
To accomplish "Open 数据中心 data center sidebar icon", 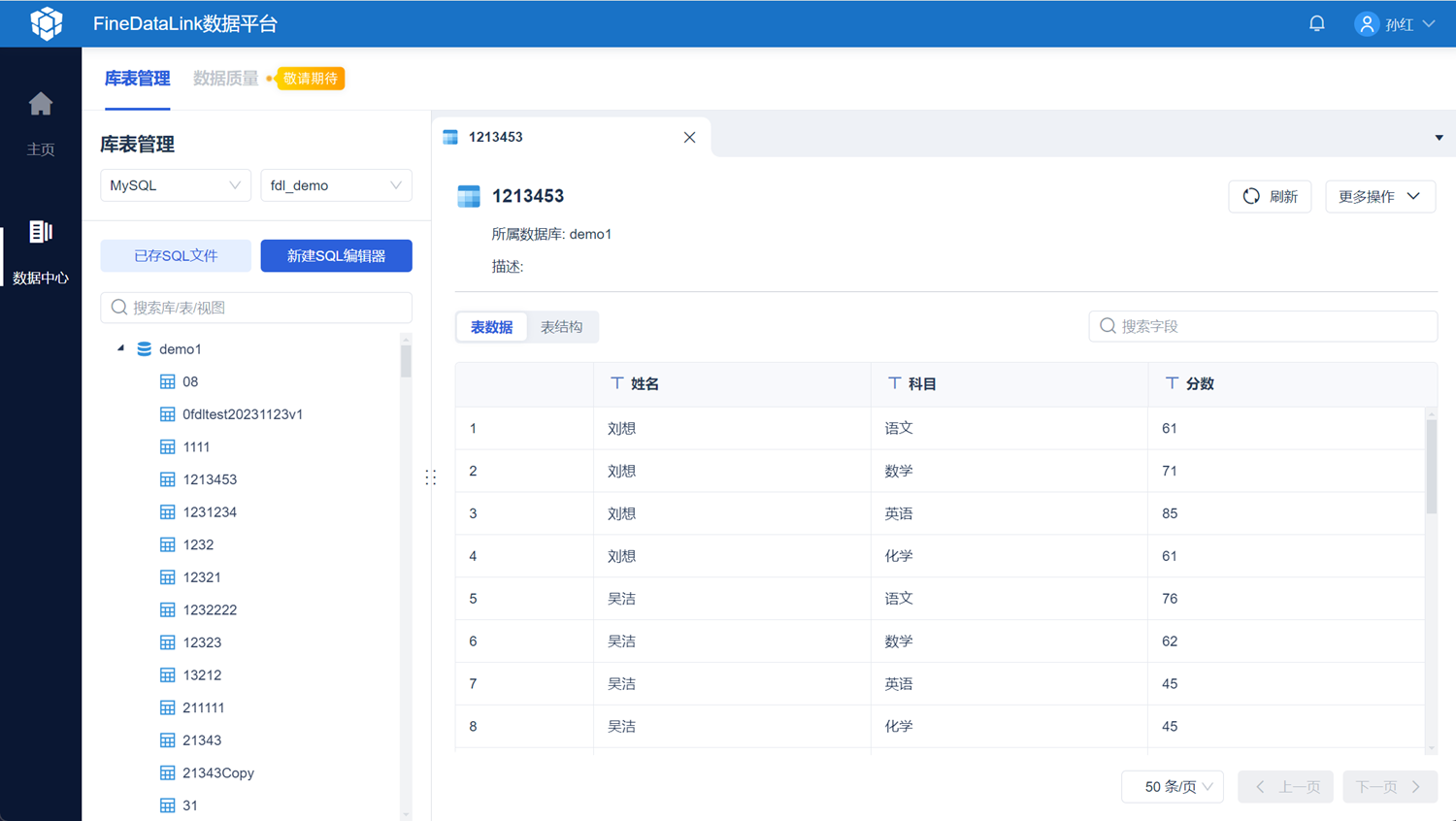I will coord(41,232).
